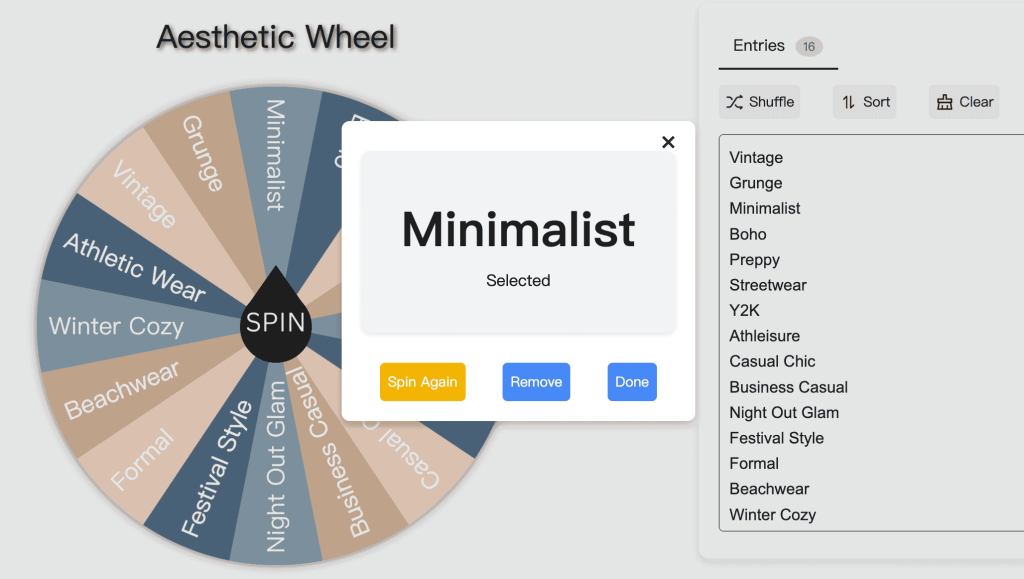The height and width of the screenshot is (579, 1024).
Task: Select the Athletic Wear wheel segment
Action: tap(134, 266)
